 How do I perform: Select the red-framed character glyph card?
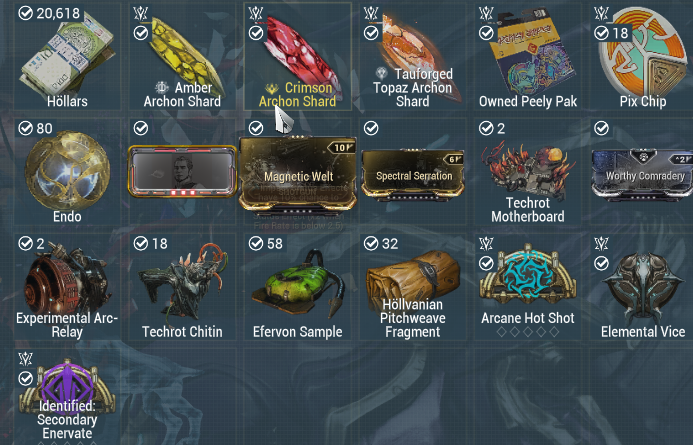point(182,171)
